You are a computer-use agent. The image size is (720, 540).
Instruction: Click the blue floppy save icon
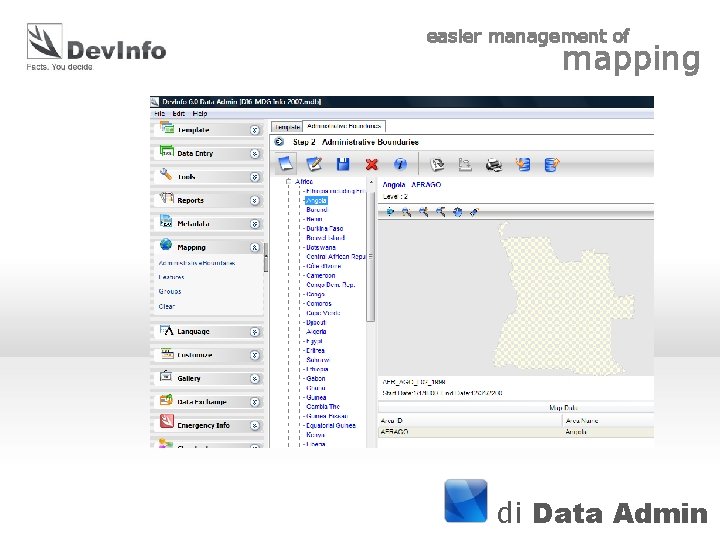point(343,164)
